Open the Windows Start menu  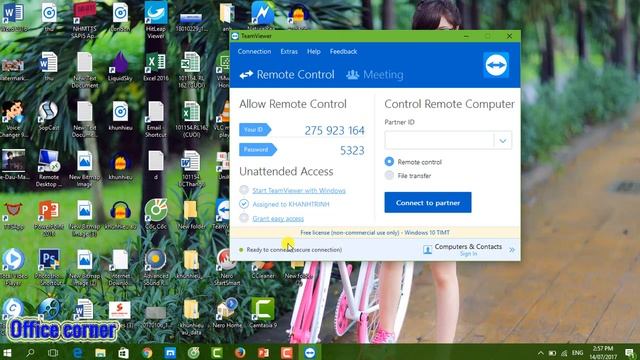pyautogui.click(x=7, y=353)
